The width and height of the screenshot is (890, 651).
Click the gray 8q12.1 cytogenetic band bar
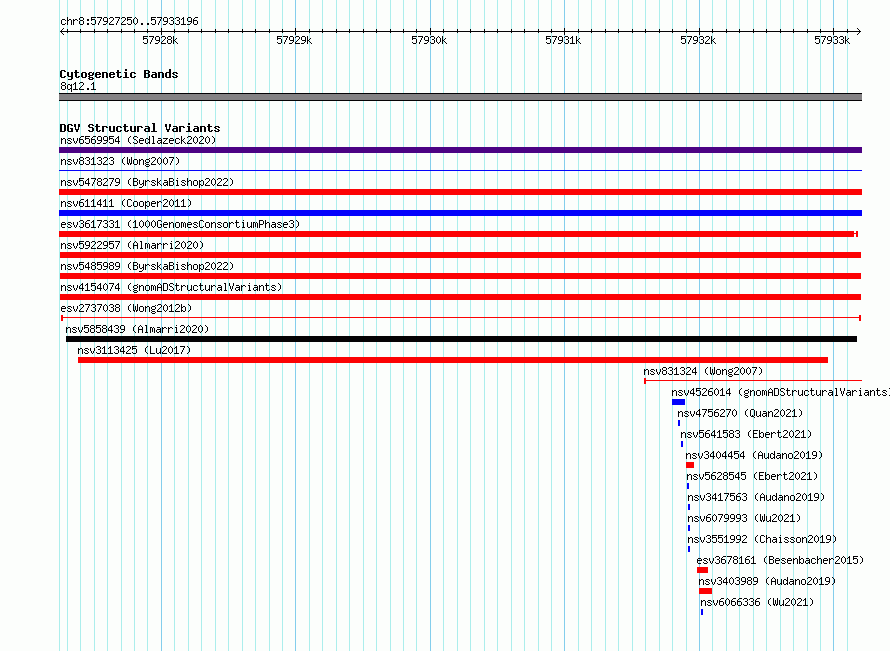click(460, 97)
